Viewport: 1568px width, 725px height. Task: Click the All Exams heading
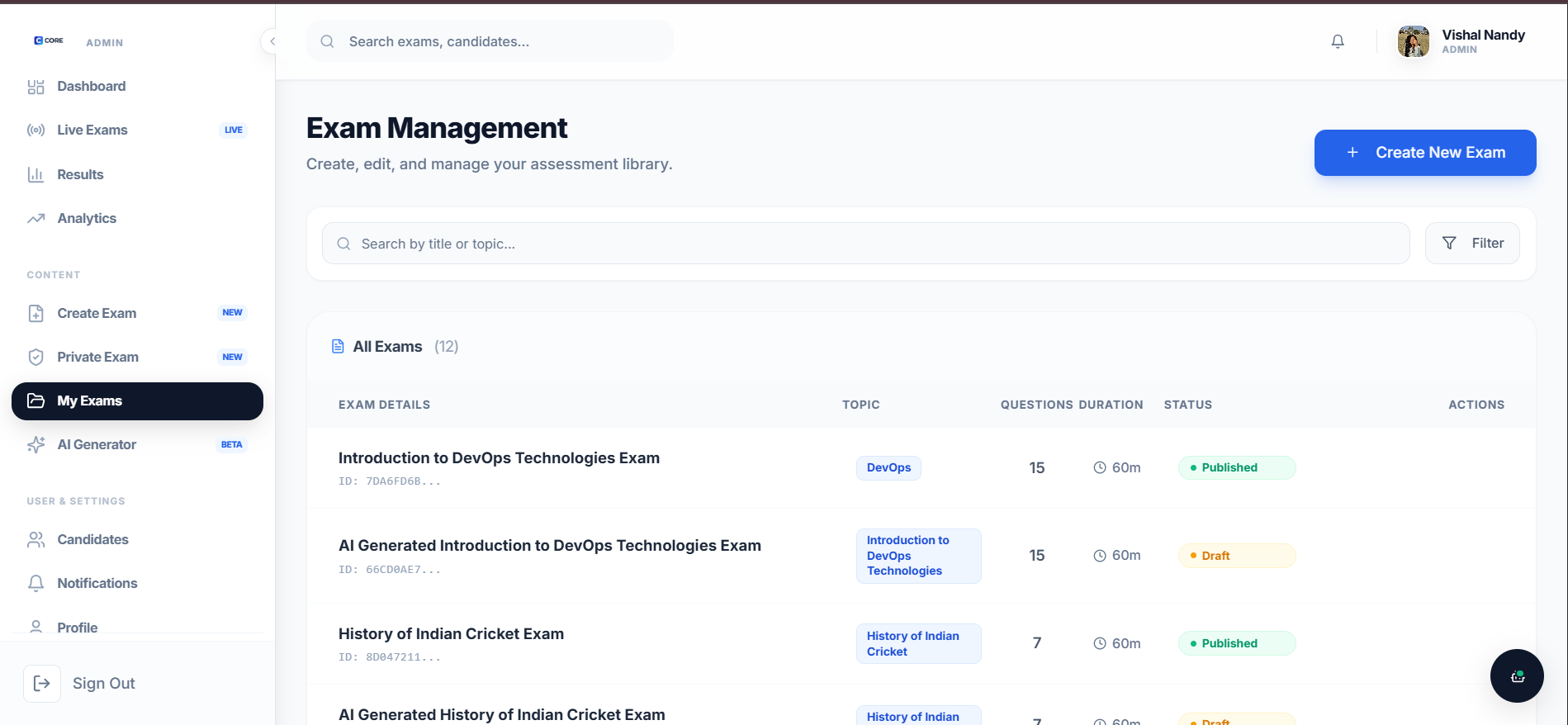click(x=387, y=347)
